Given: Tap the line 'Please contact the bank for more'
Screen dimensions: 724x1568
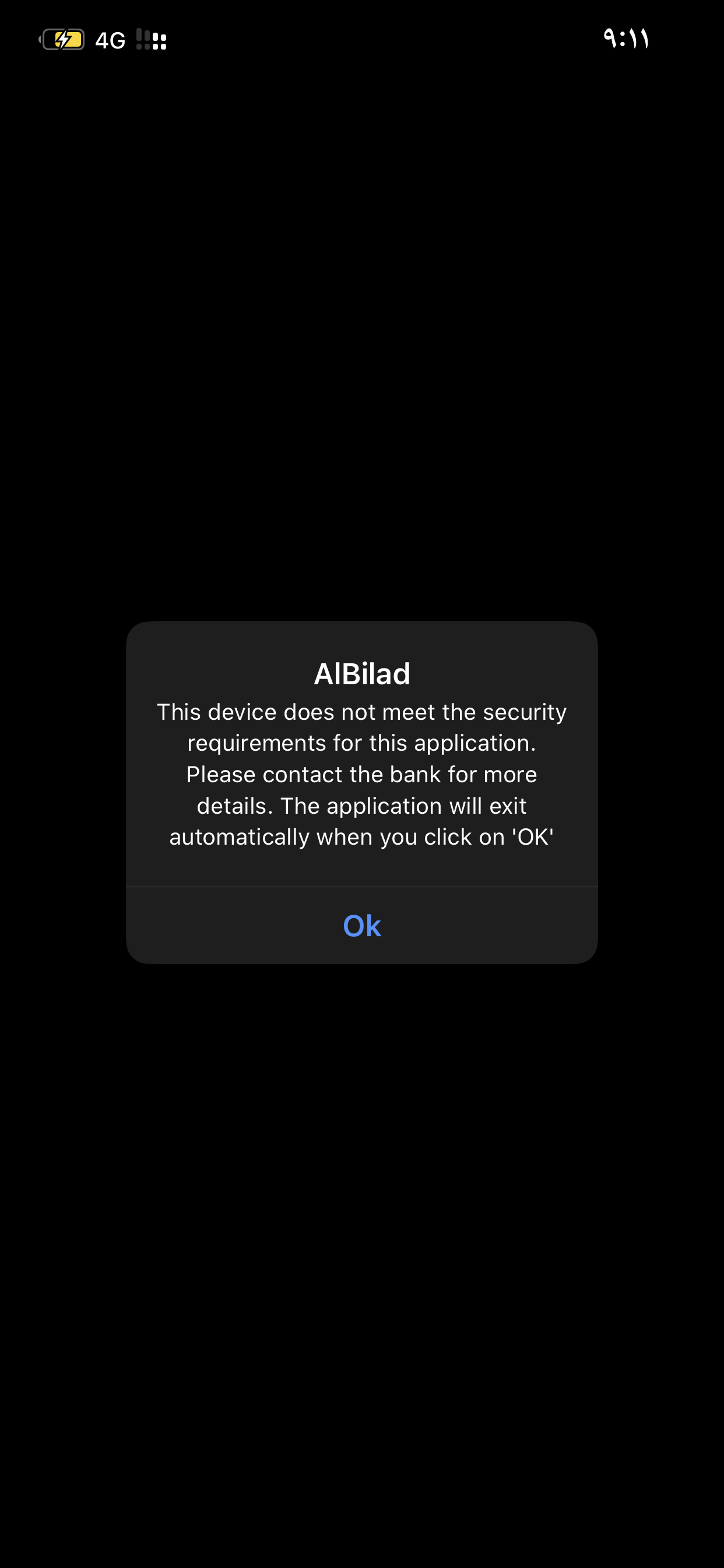Looking at the screenshot, I should (362, 775).
